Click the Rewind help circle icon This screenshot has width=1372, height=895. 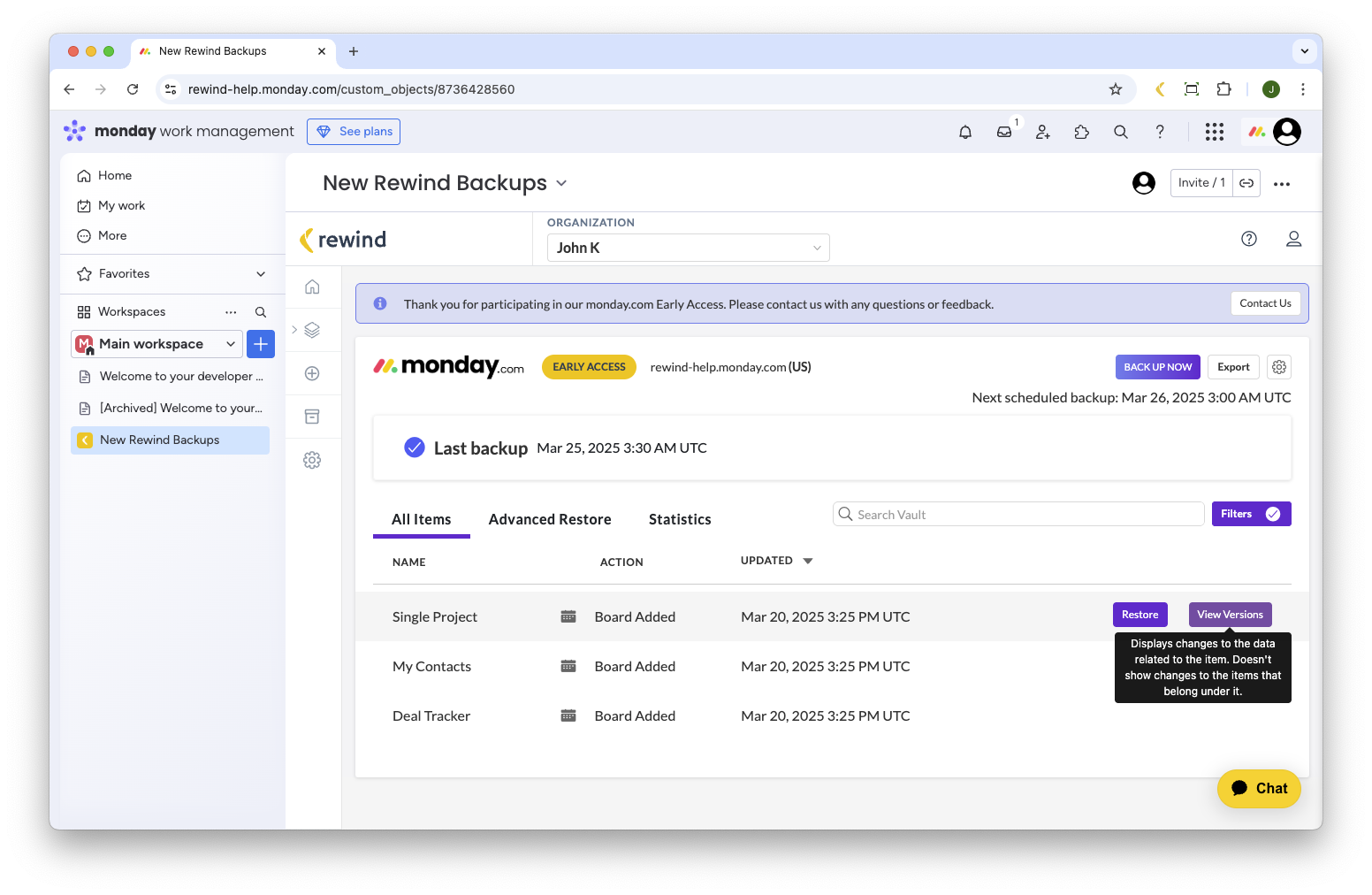pyautogui.click(x=1249, y=239)
